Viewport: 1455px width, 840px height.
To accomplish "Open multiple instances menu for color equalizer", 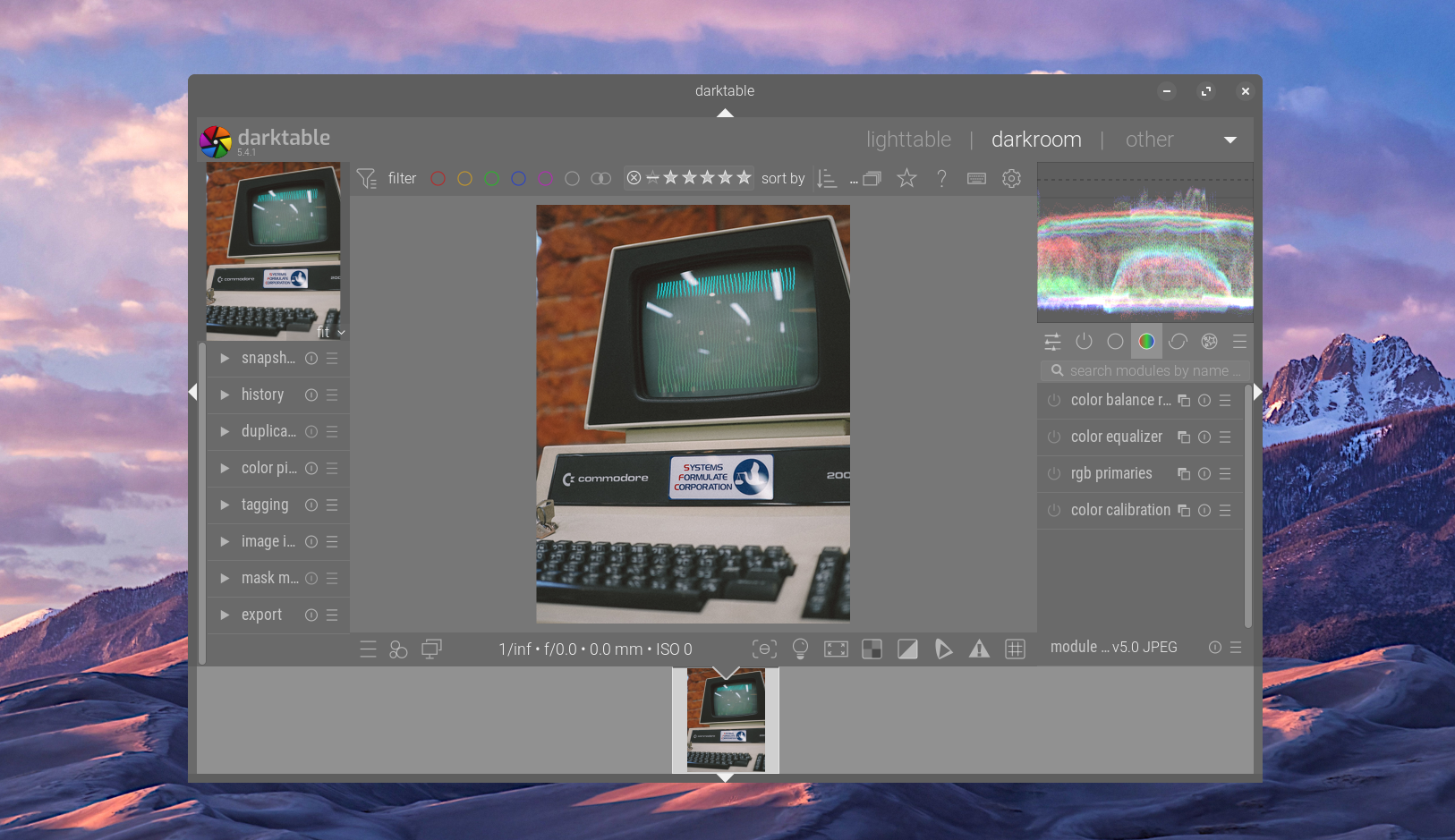I will (1184, 437).
